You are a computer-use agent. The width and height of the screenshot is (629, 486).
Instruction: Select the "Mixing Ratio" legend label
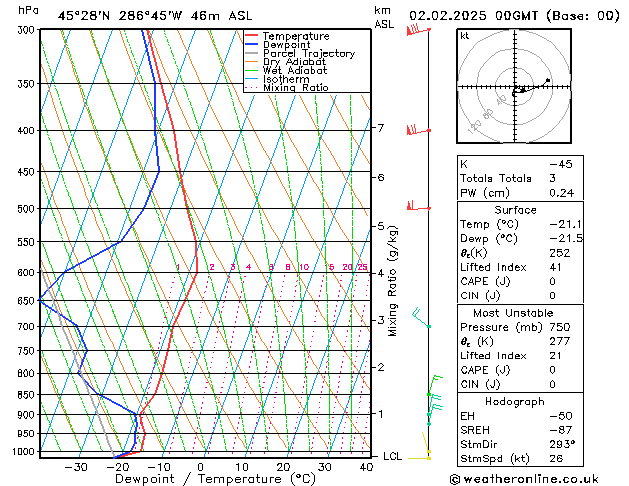pos(296,87)
